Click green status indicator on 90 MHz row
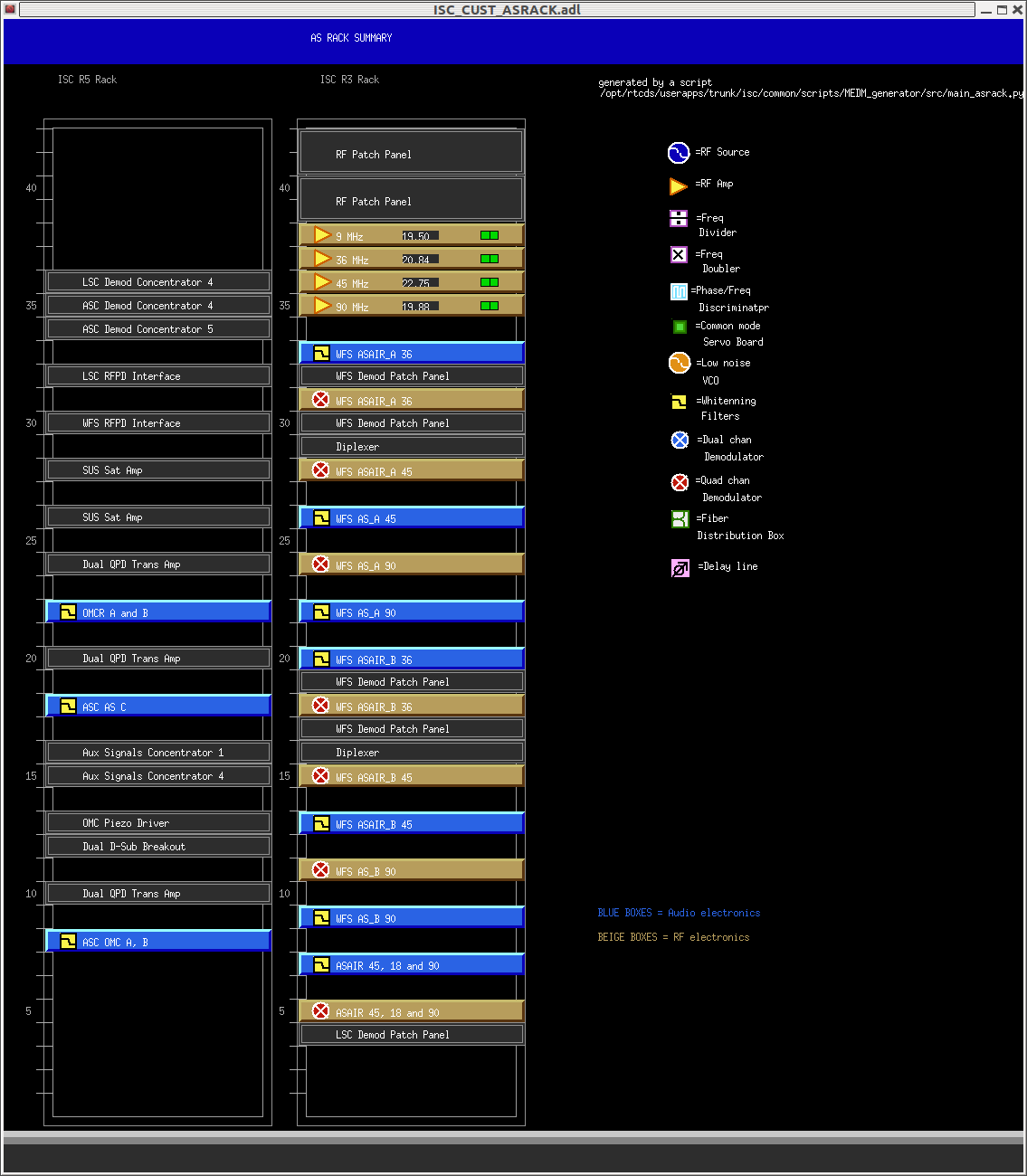The width and height of the screenshot is (1027, 1176). tap(490, 306)
